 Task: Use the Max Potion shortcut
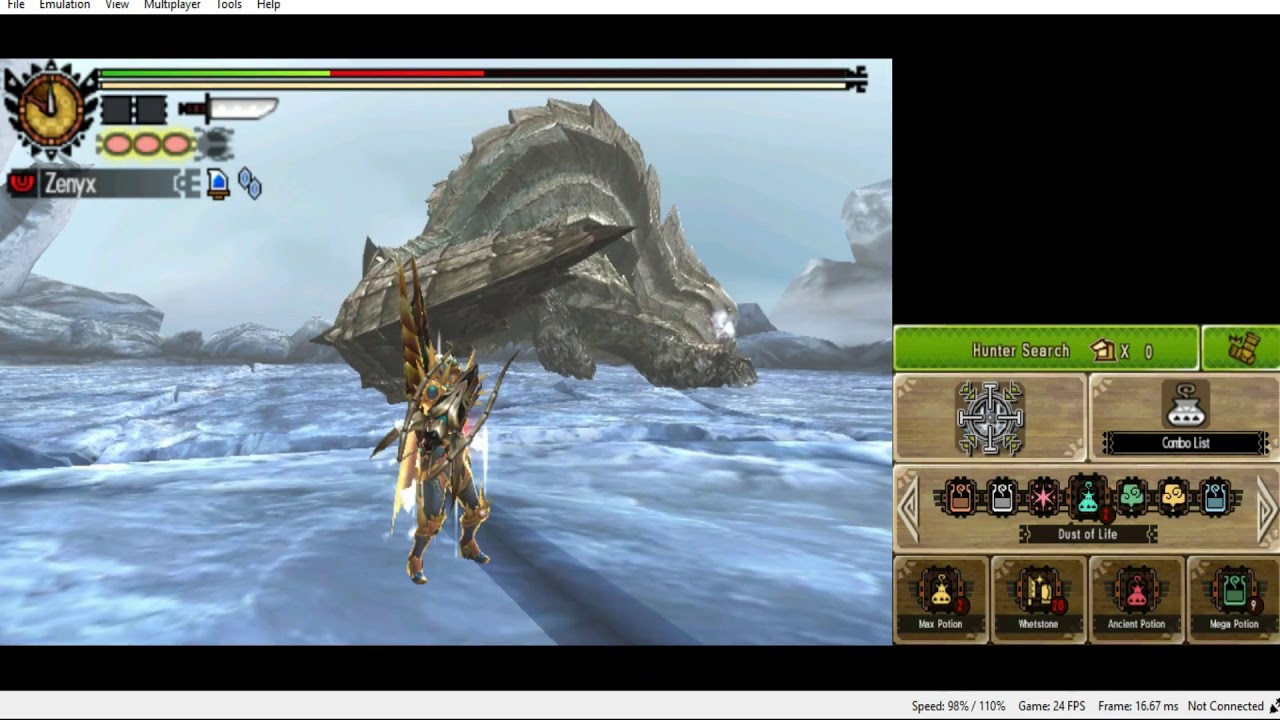point(940,598)
